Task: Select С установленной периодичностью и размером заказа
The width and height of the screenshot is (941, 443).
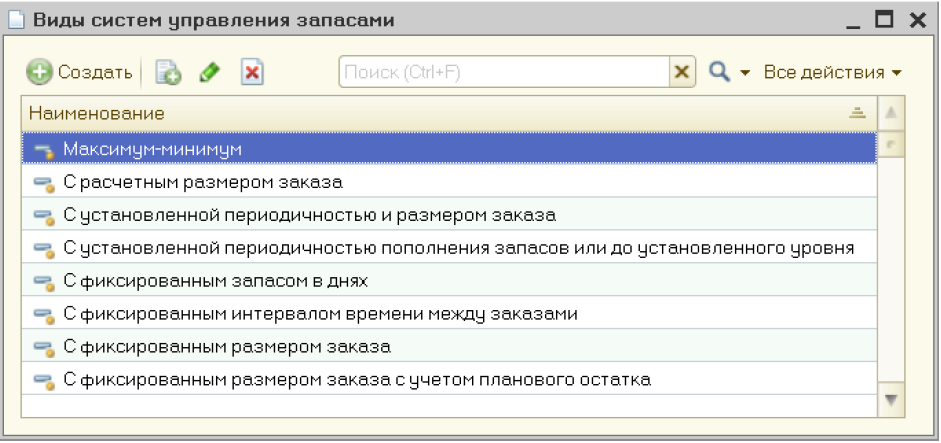Action: [x=309, y=216]
